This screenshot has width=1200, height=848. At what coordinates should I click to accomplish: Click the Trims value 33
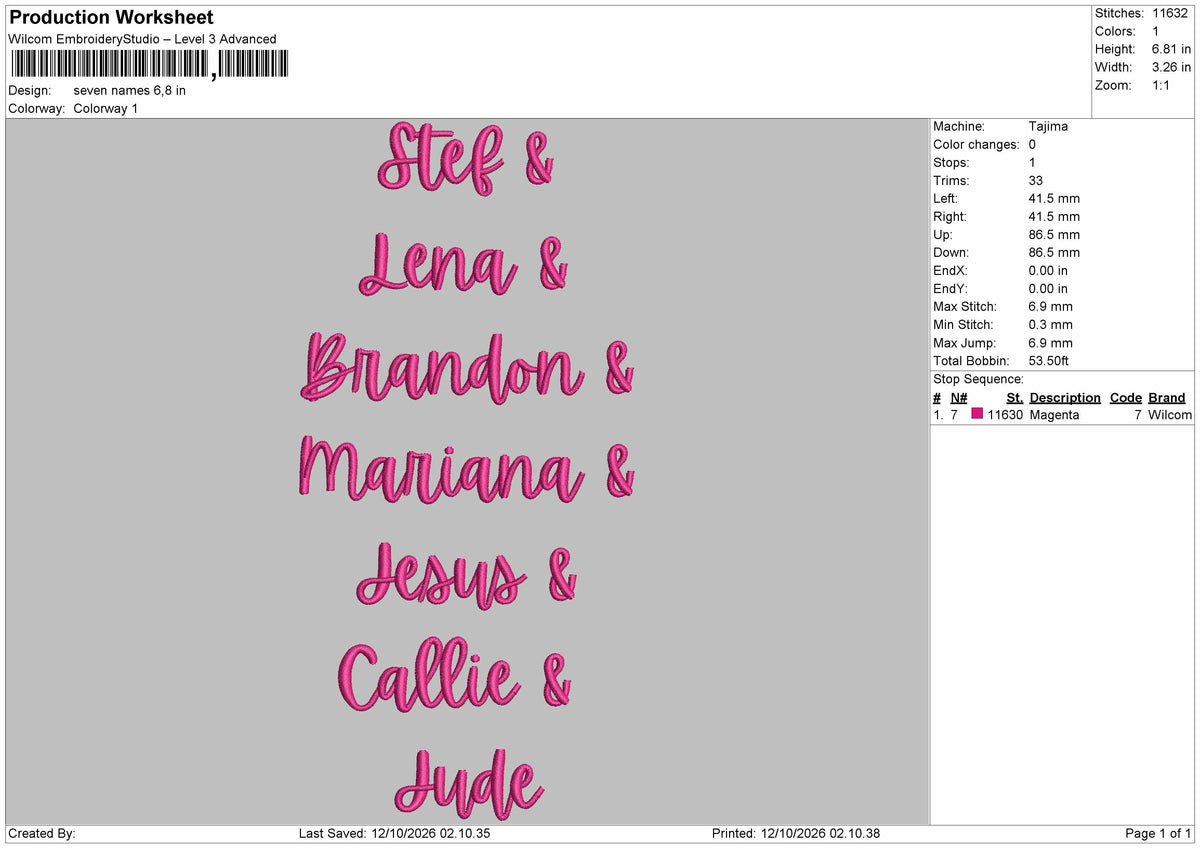point(1036,180)
